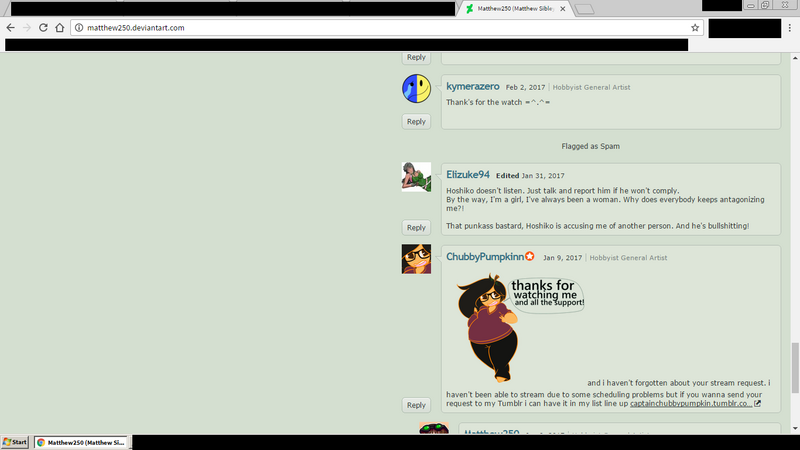Open a new browser tab

585,9
